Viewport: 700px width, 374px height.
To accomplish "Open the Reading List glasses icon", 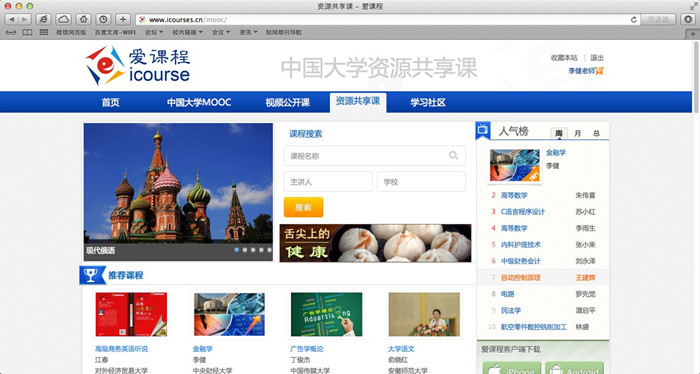I will click(11, 33).
